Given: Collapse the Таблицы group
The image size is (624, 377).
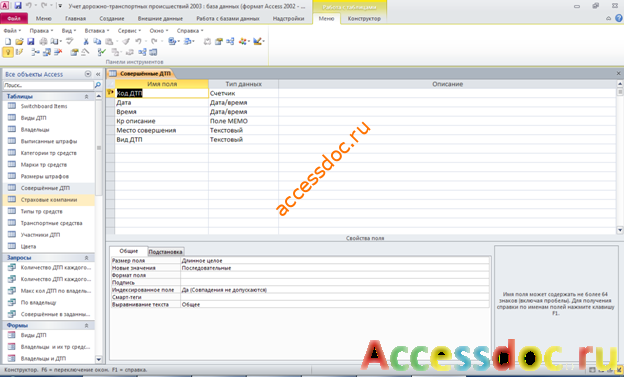Looking at the screenshot, I should tap(86, 96).
